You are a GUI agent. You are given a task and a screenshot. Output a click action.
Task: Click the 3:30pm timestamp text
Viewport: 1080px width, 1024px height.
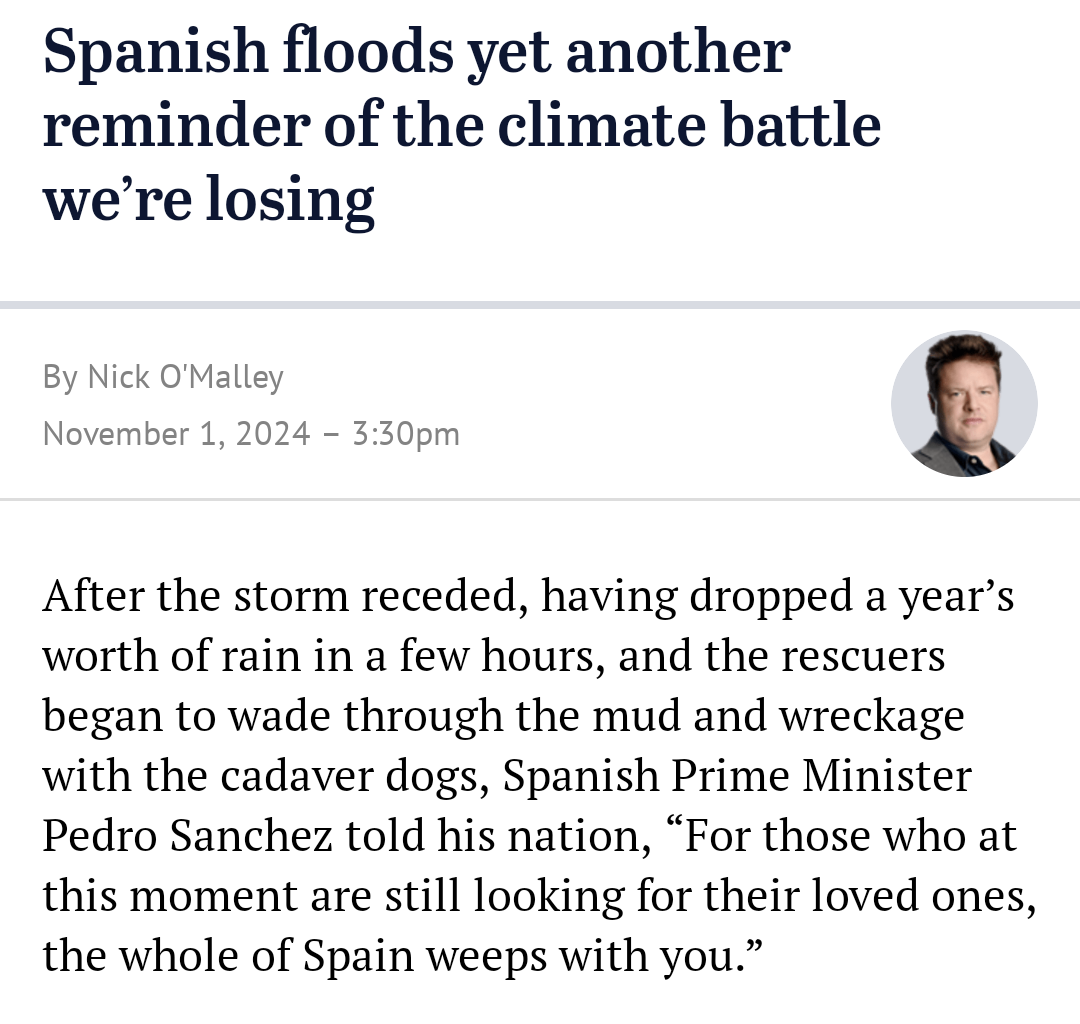click(x=406, y=435)
